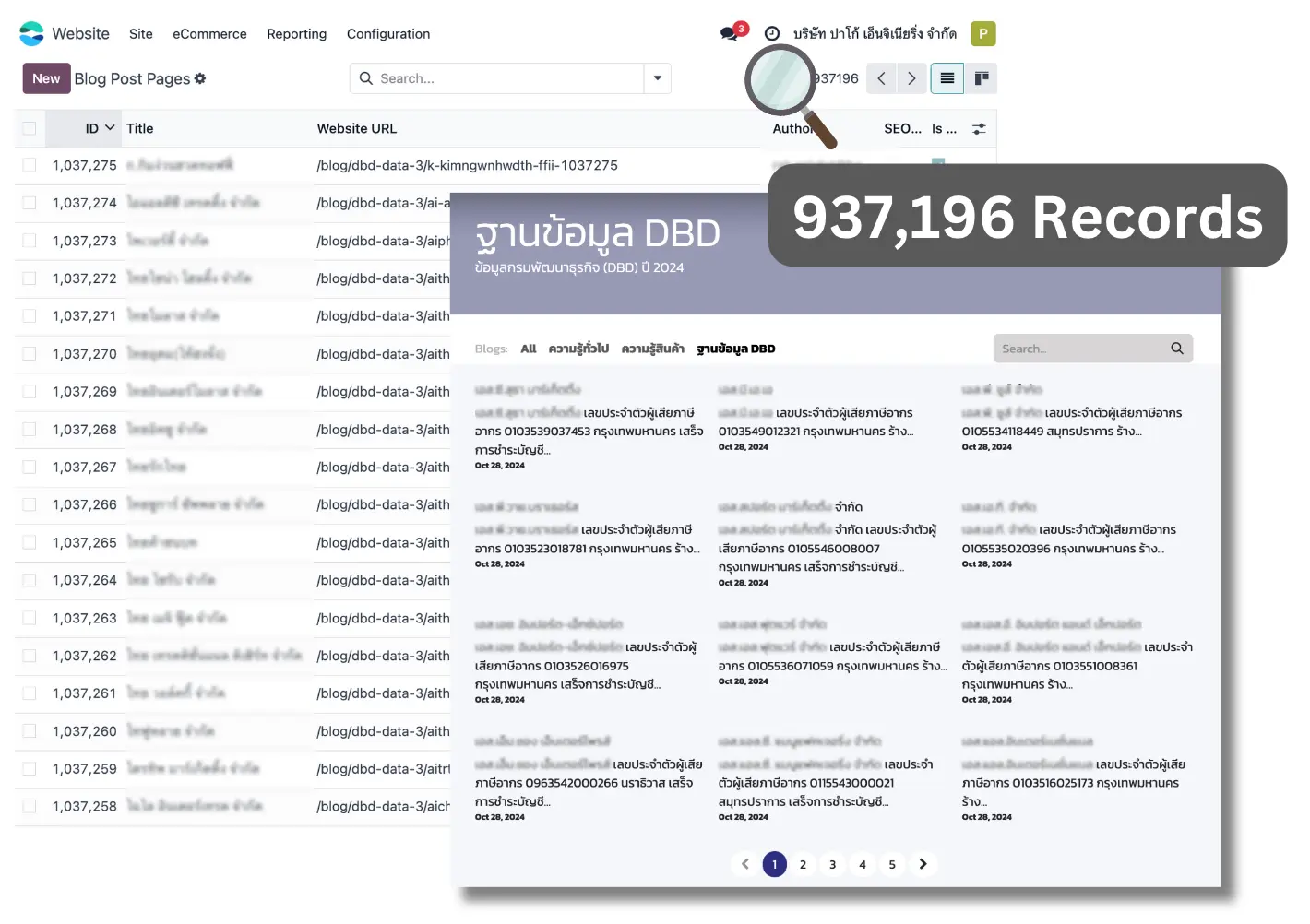Select the ฐานข้อมูล DBD blog tab
Viewport: 1310px width, 924px height.
[736, 349]
